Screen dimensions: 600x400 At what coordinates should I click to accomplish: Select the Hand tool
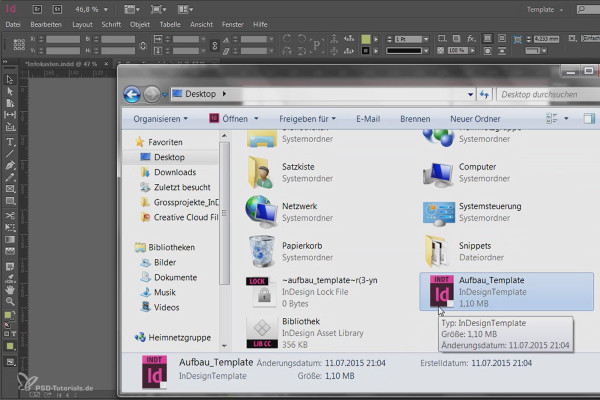[10, 289]
